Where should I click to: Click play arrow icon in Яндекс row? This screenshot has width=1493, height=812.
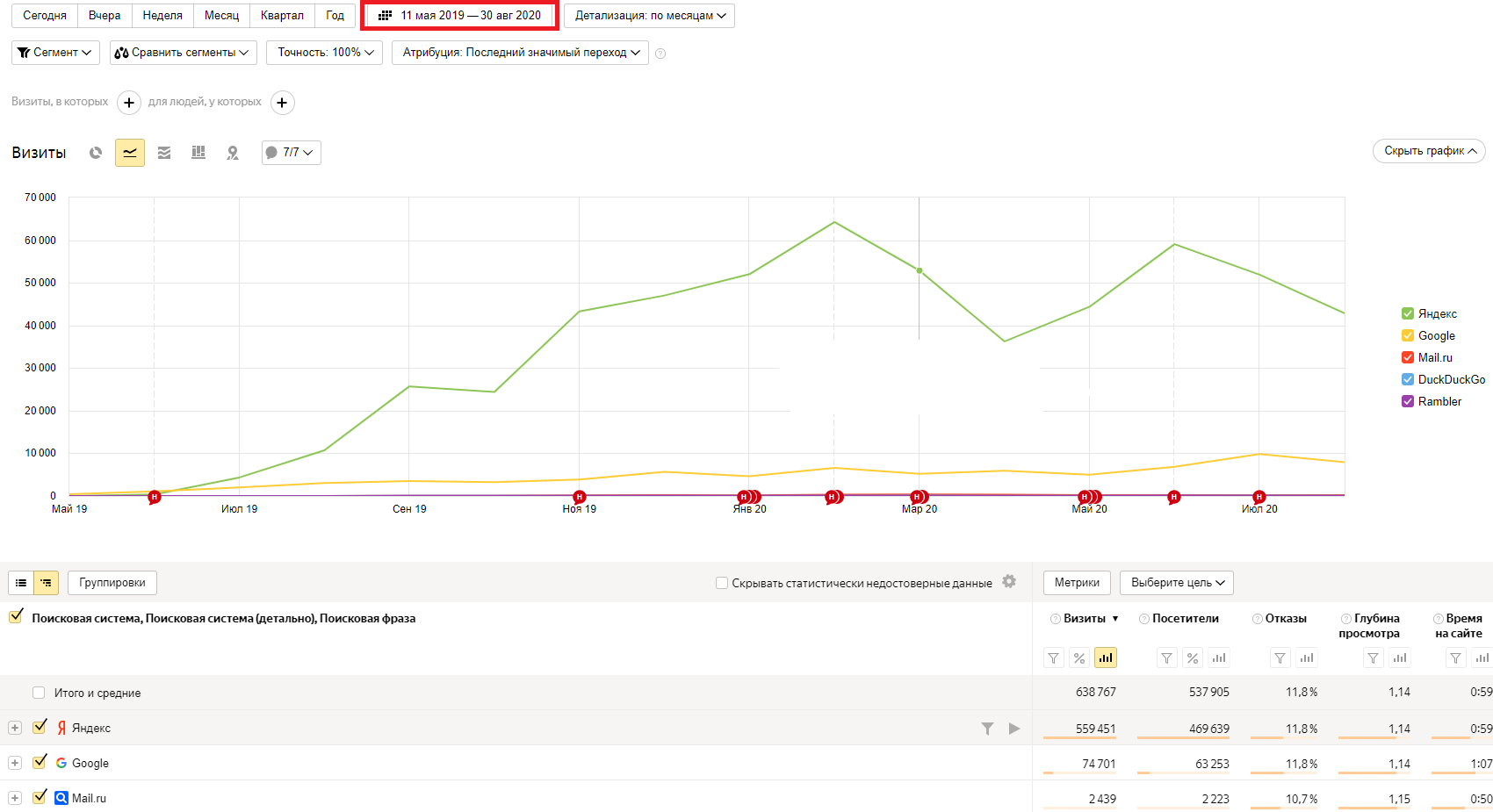click(x=1014, y=729)
